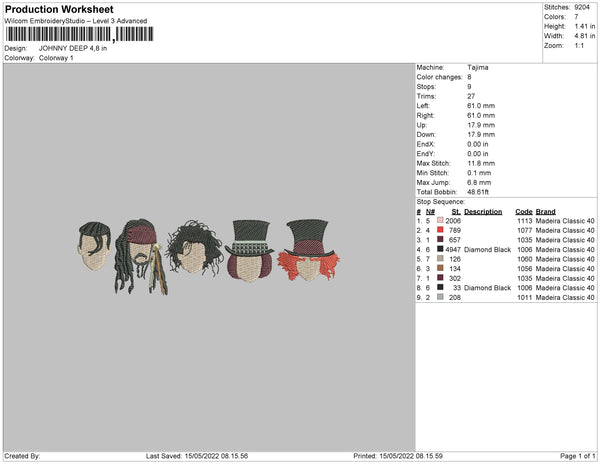Select the Code column header
600x464 pixels.
tap(524, 212)
